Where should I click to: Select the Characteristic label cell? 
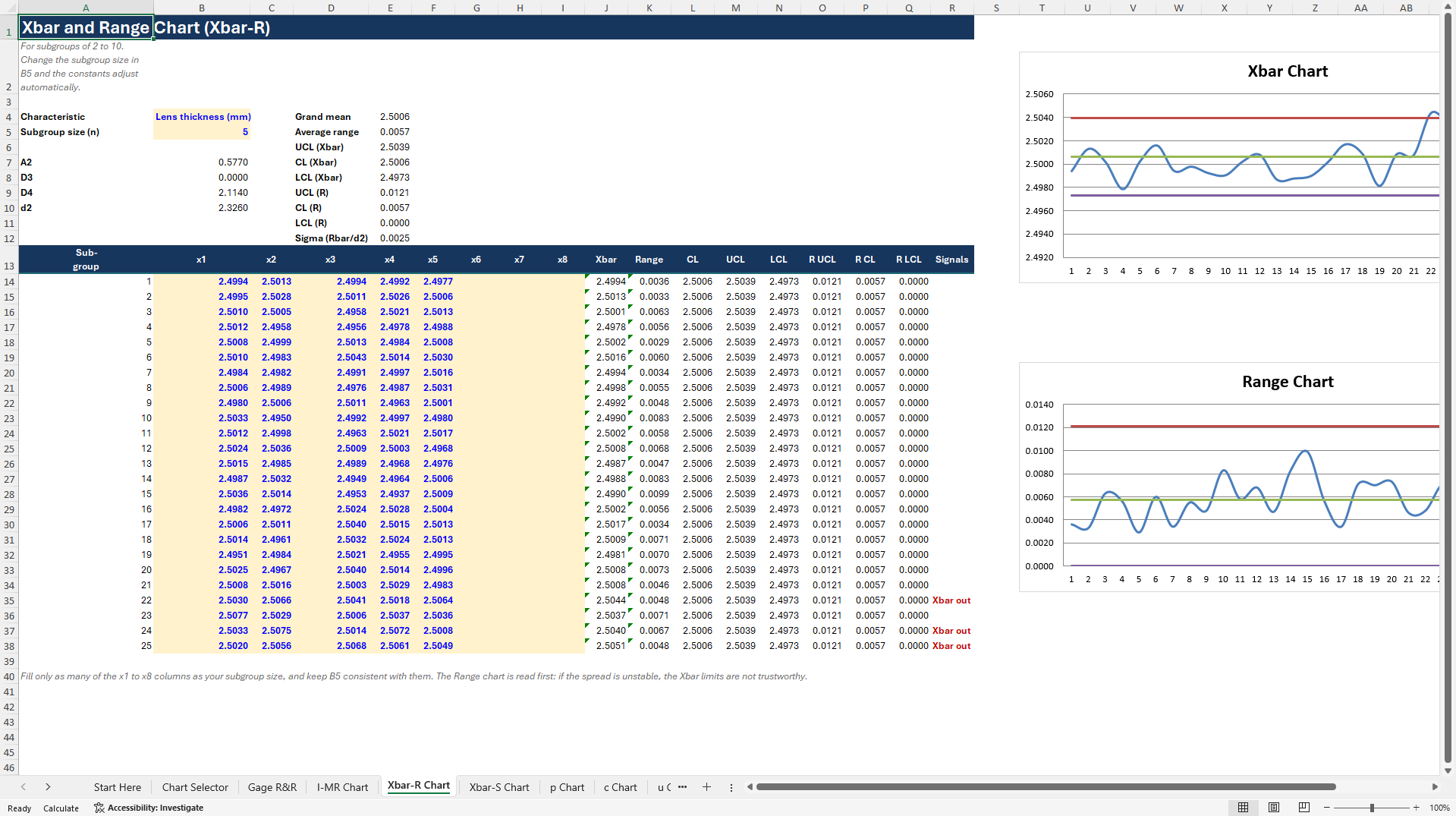click(x=86, y=117)
